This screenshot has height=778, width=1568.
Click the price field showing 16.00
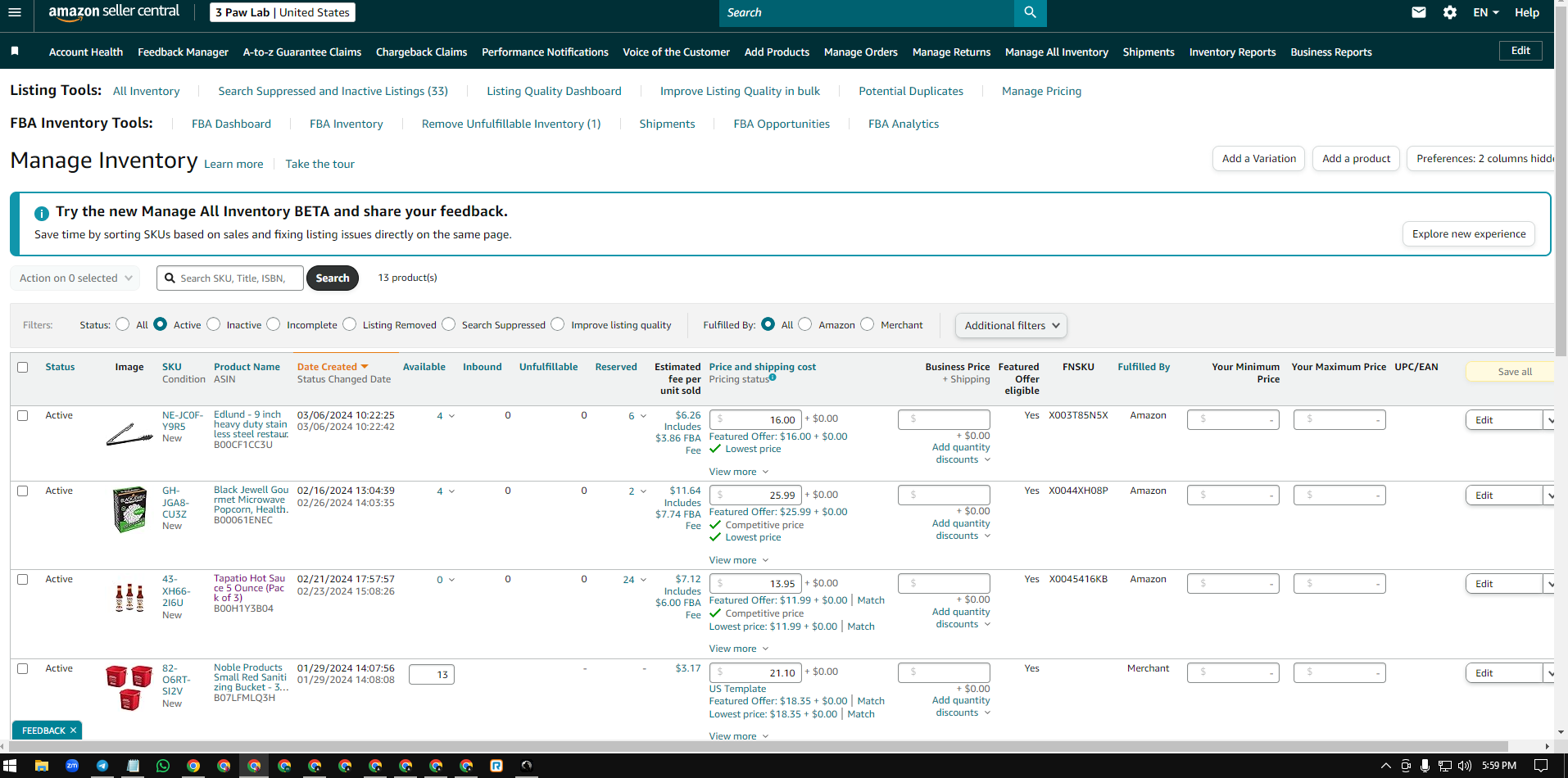click(755, 419)
